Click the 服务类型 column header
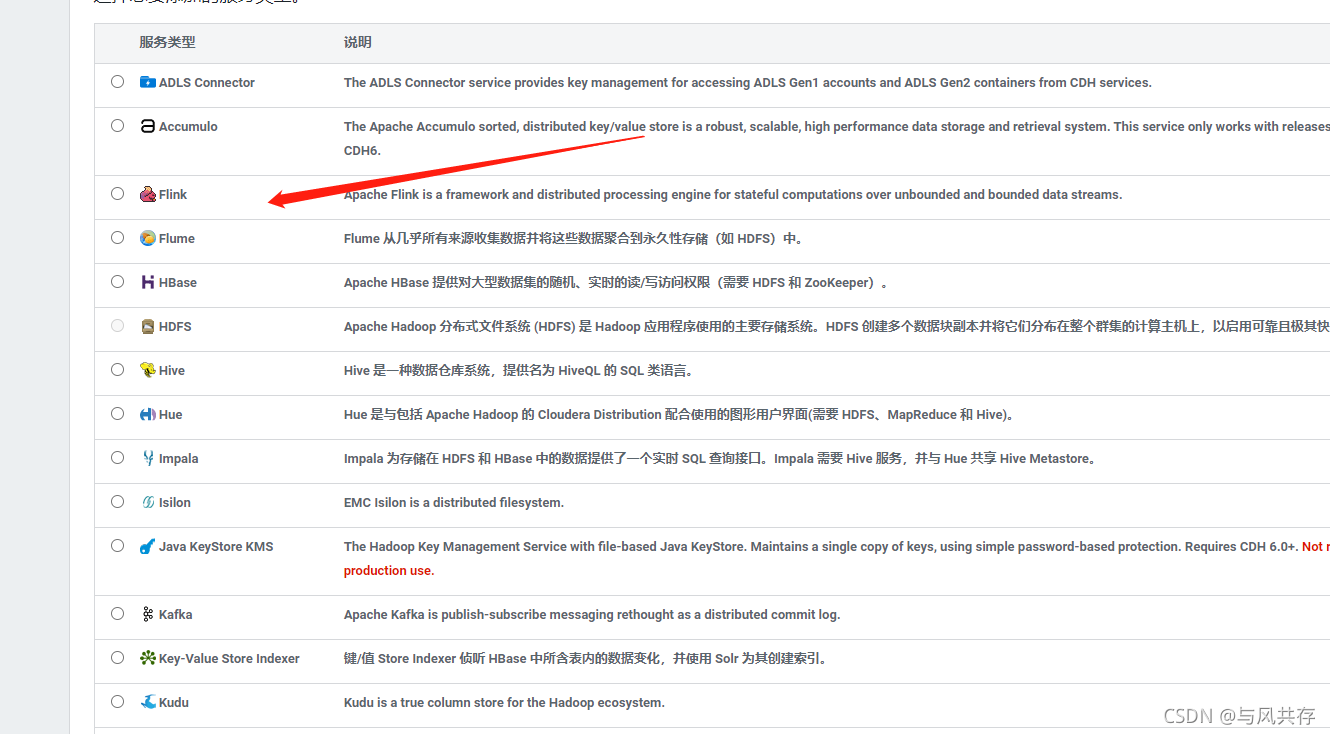Viewport: 1330px width, 734px height. 167,42
